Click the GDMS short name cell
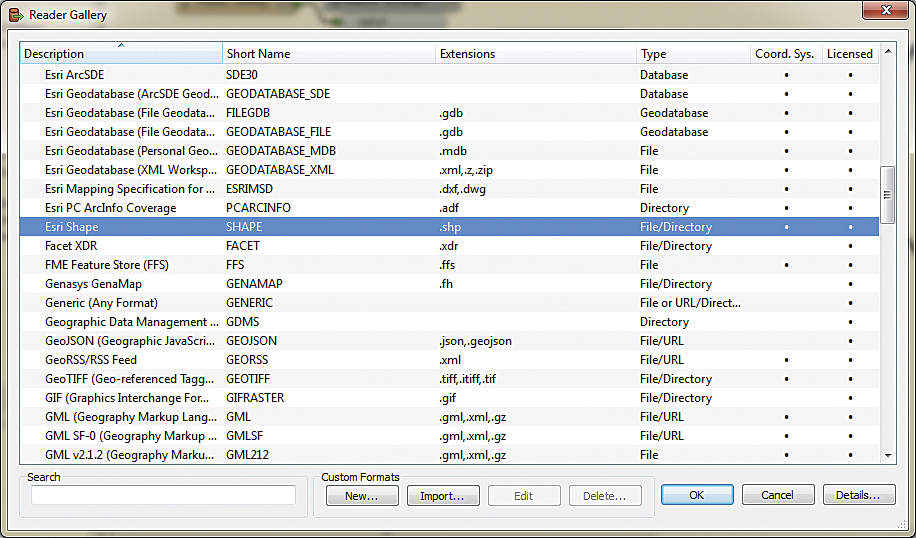 point(242,322)
